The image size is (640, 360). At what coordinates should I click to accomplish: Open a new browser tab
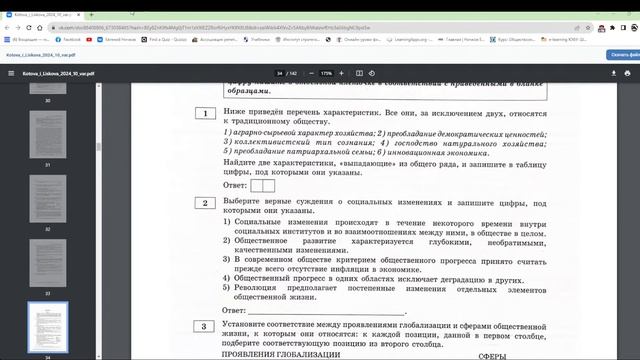(x=91, y=15)
